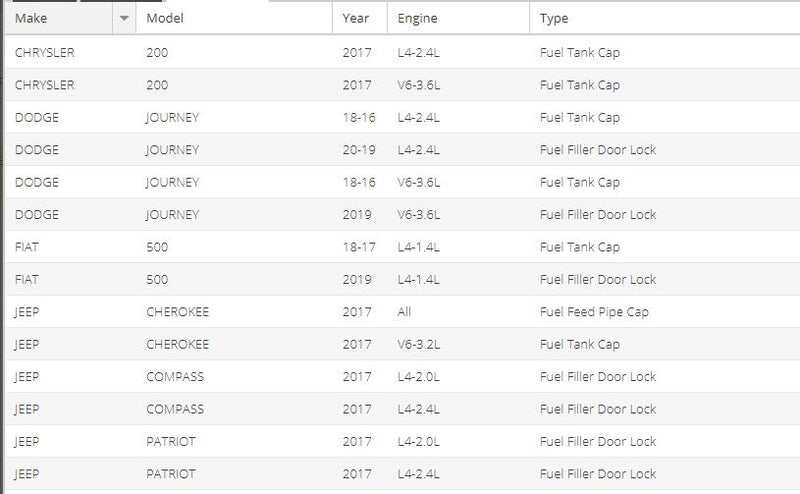Select Jeep Cherokee V6-3.2L row
800x494 pixels.
click(403, 344)
